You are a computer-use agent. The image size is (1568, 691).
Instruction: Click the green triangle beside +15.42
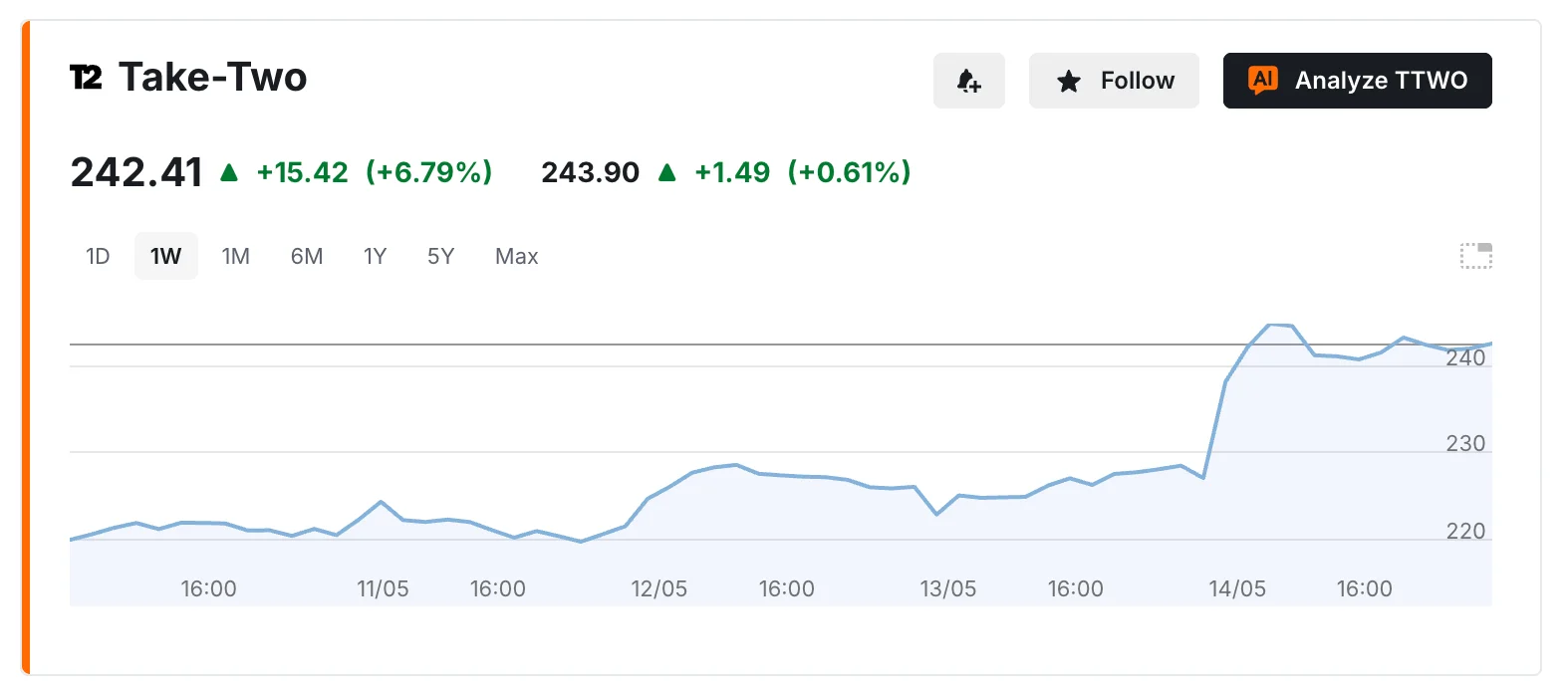click(x=229, y=172)
